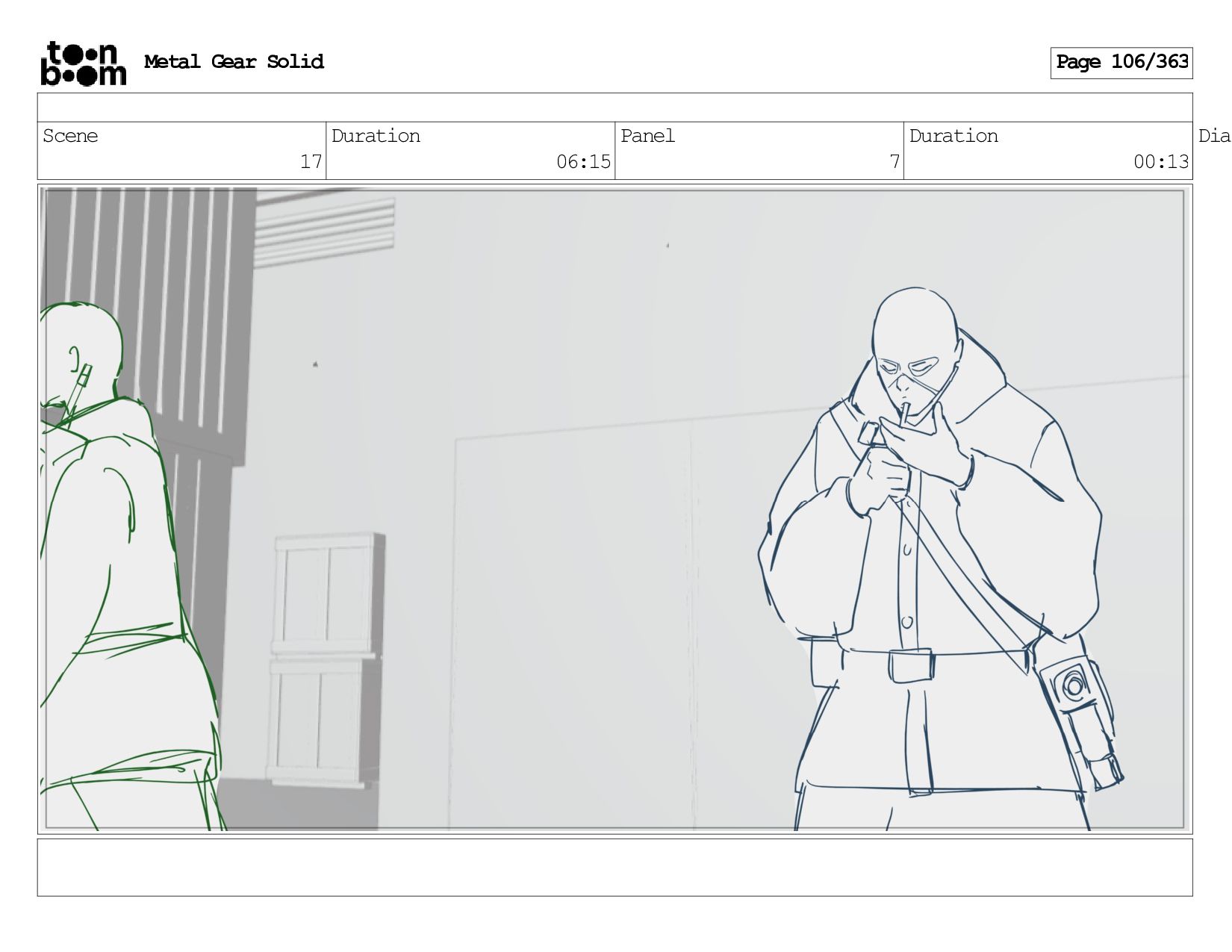Click the storyboard panel drawing thumbnail
The image size is (1232, 952).
click(x=615, y=509)
